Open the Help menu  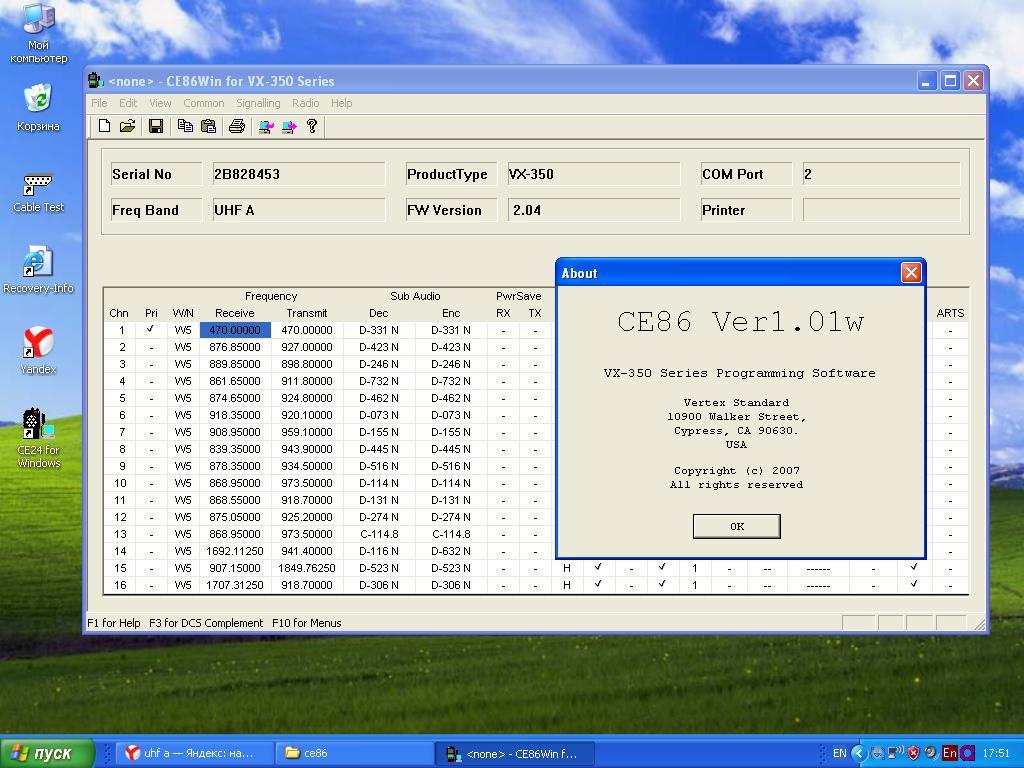click(342, 103)
